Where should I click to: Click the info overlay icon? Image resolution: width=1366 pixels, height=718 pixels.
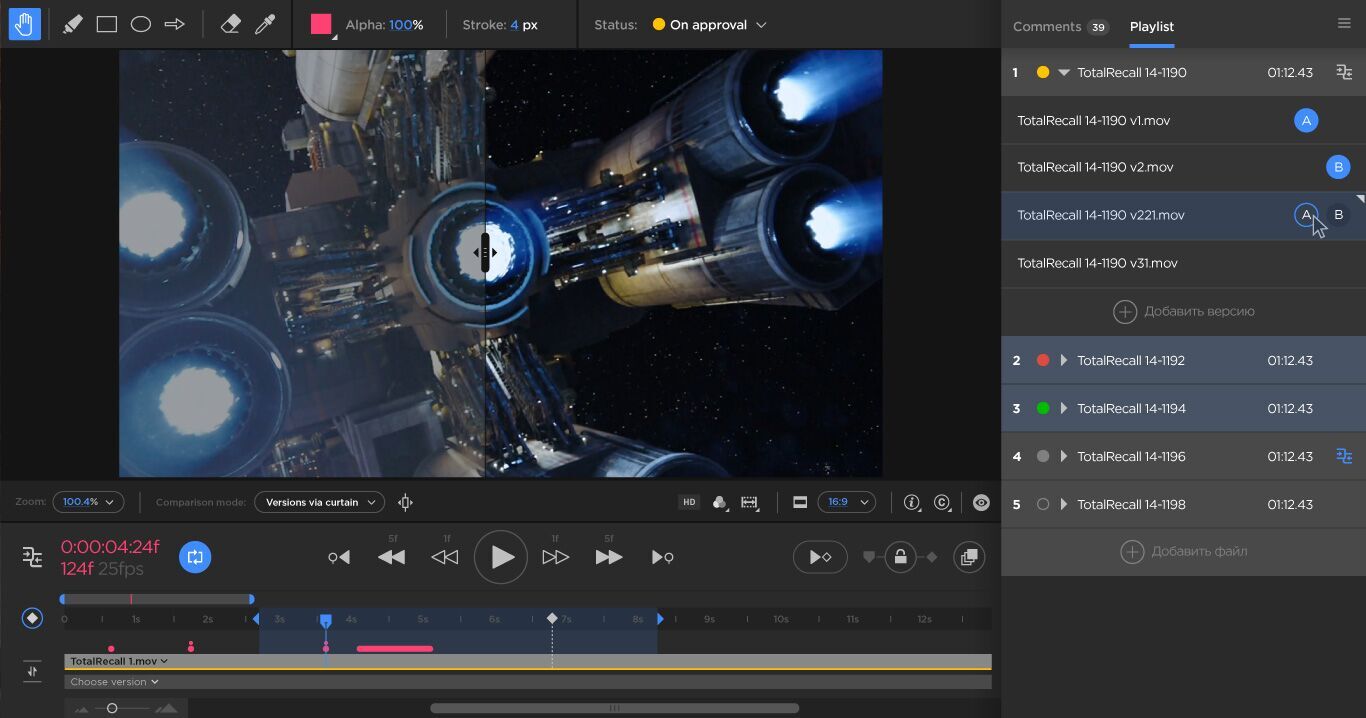click(912, 502)
